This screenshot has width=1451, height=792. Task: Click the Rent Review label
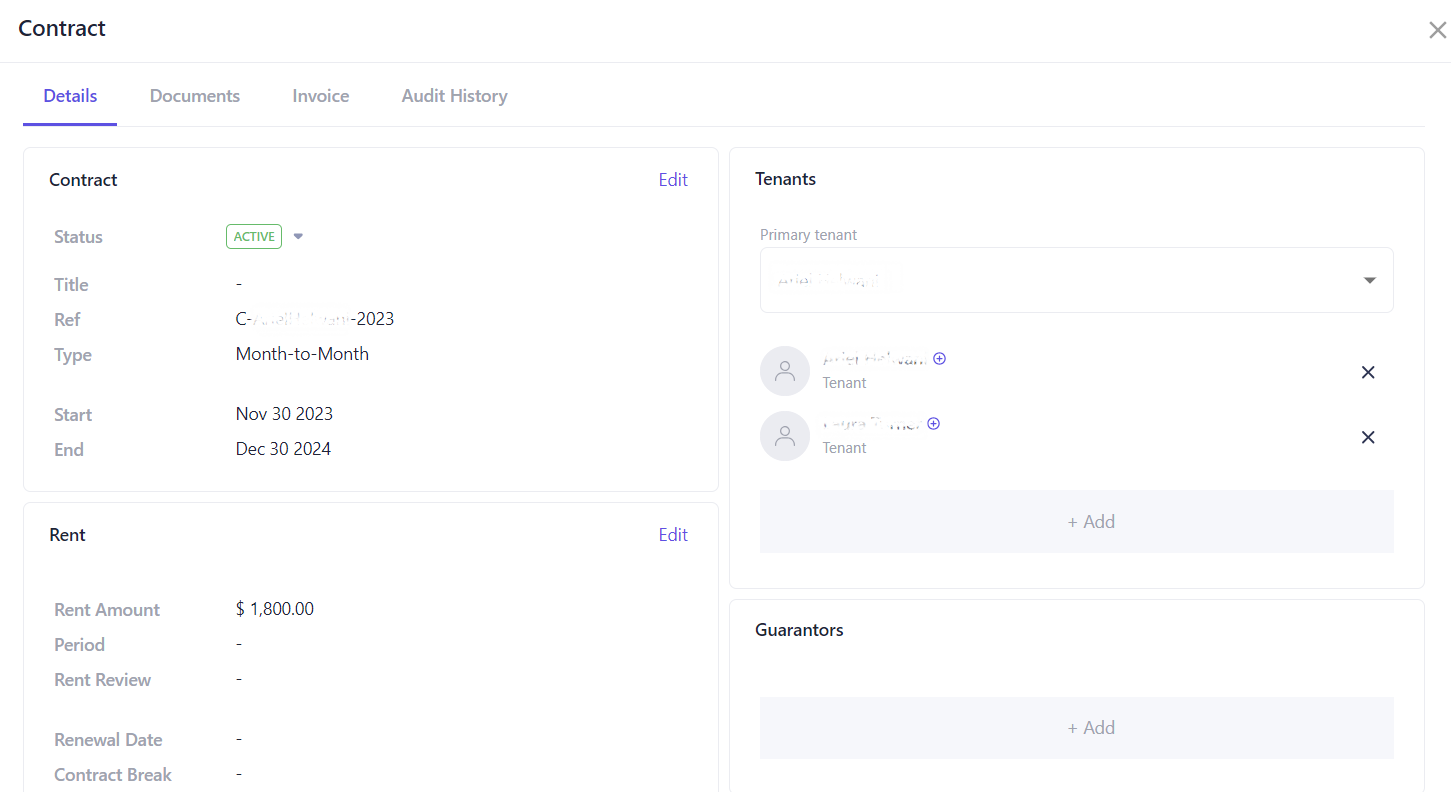point(102,680)
